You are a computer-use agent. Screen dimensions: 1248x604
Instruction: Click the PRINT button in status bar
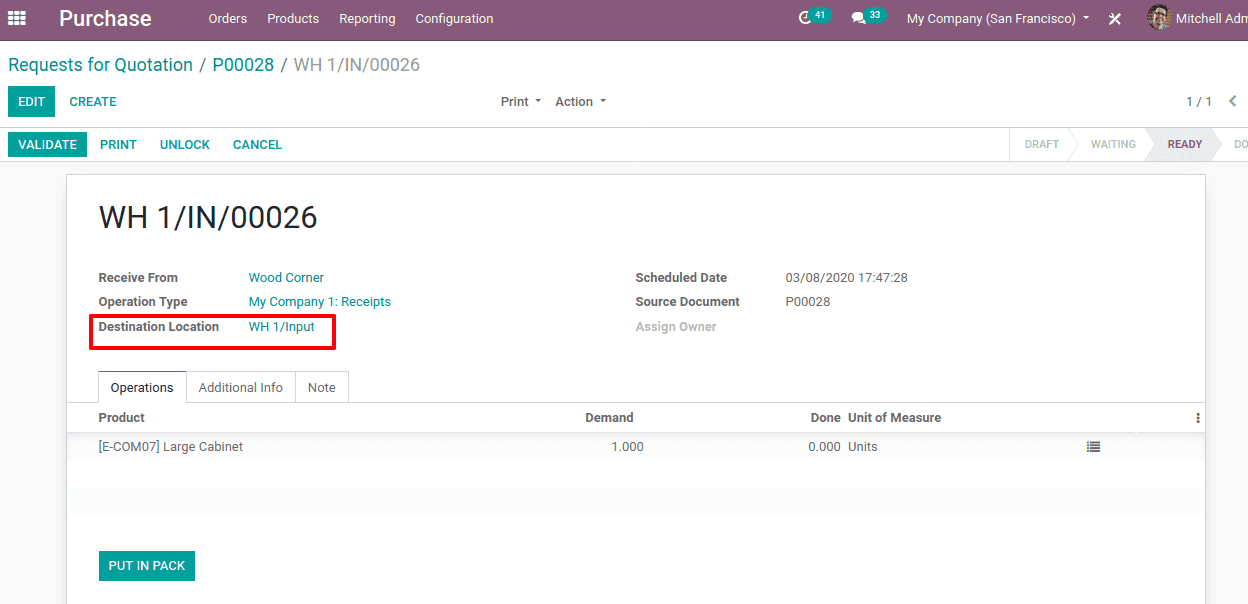click(x=118, y=145)
